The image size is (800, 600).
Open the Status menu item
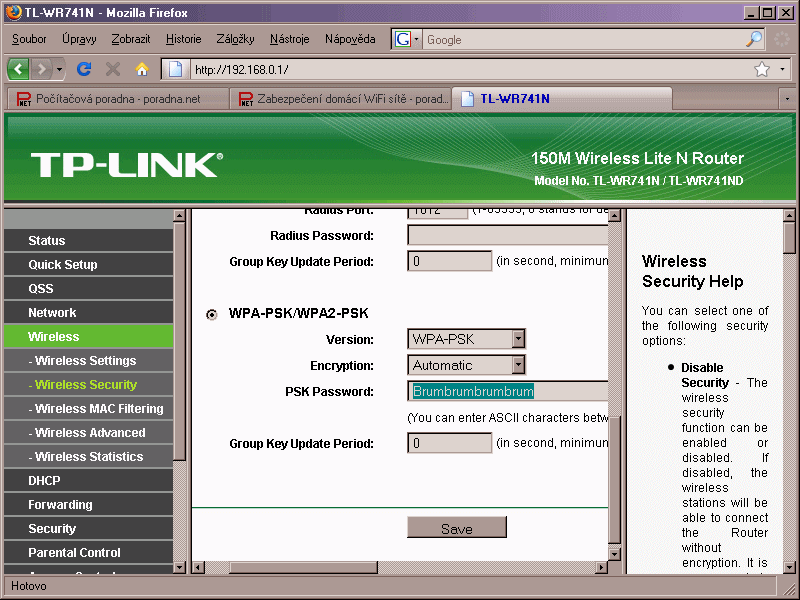(88, 240)
